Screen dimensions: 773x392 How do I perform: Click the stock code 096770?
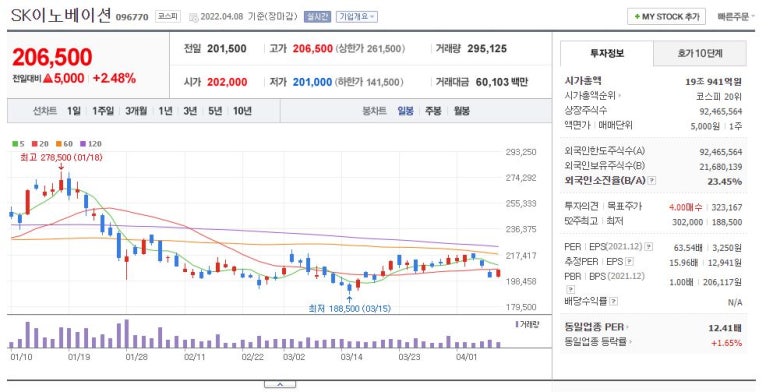coord(132,17)
